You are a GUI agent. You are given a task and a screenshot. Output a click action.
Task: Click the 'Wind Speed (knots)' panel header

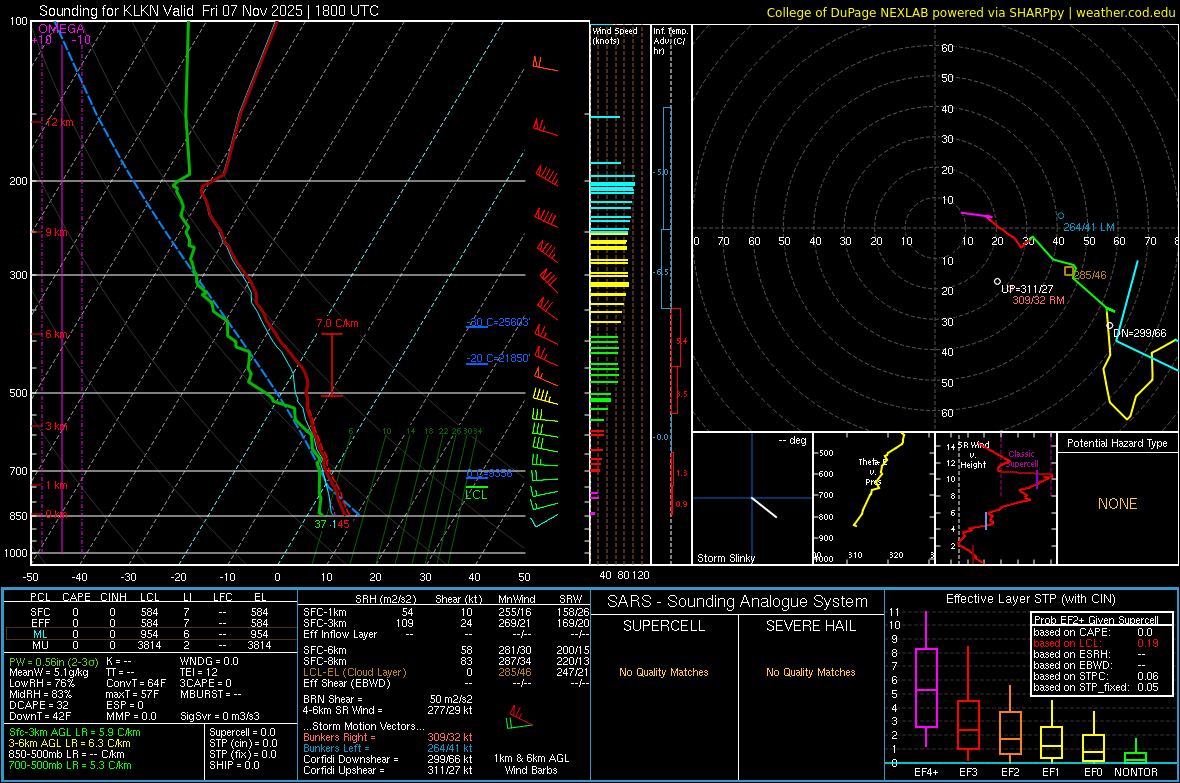tap(615, 35)
